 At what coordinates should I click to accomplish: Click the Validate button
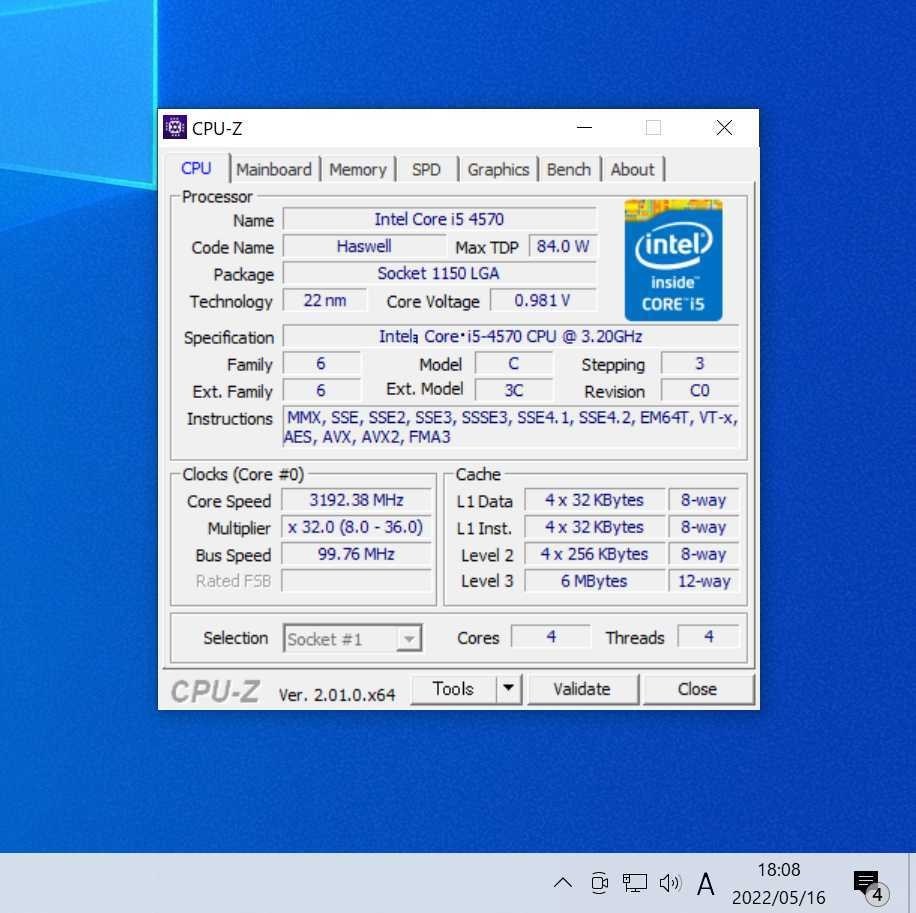point(582,689)
